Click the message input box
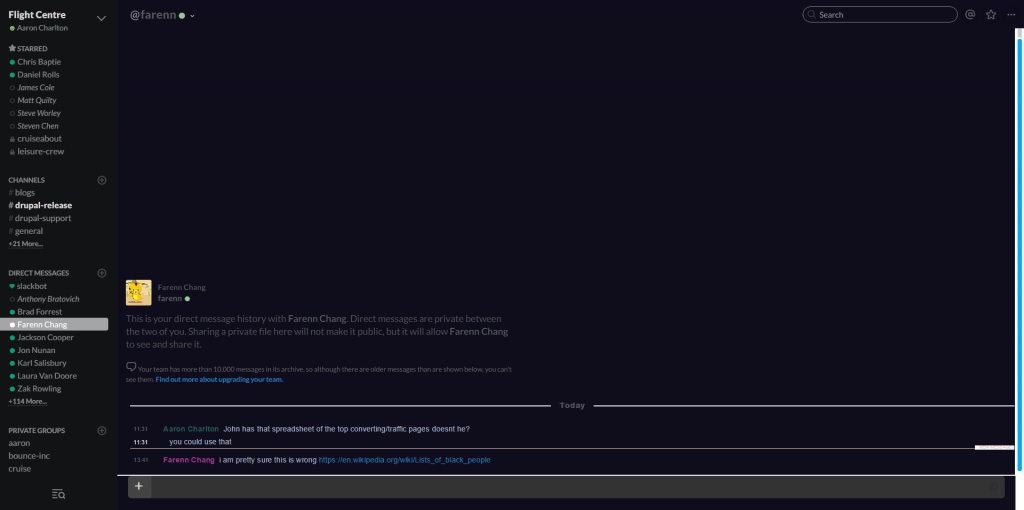This screenshot has height=510, width=1024. pyautogui.click(x=577, y=486)
